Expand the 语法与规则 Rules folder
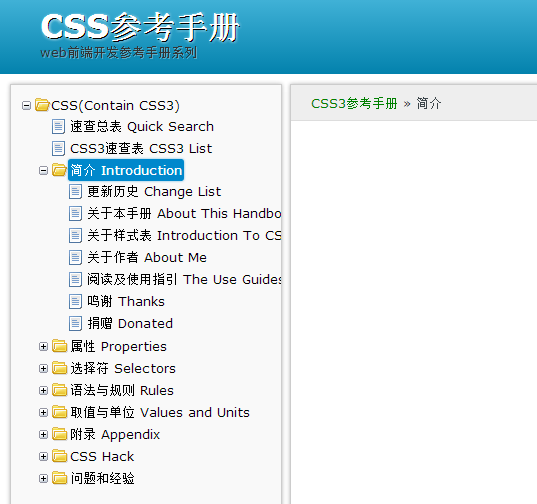 click(43, 391)
